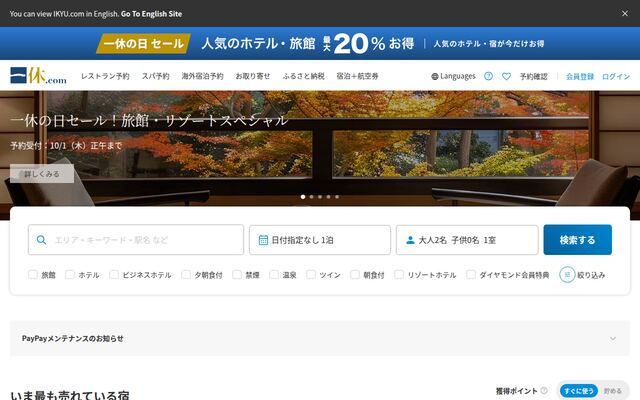Viewport: 640px width, 400px height.
Task: Expand the PayPayメンテナンスのお知らせ notice
Action: coord(320,338)
